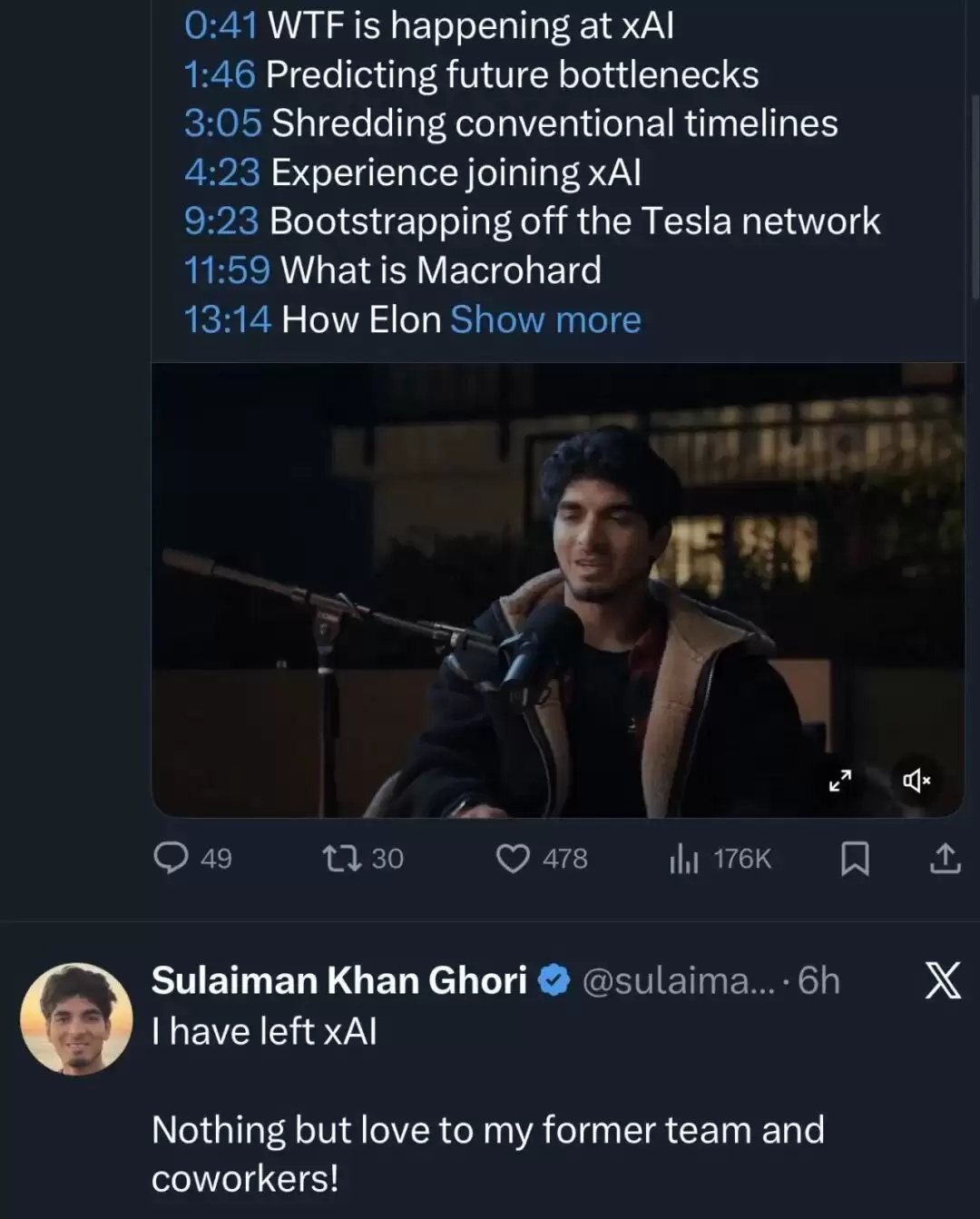This screenshot has width=980, height=1219.
Task: Jump to 0:41 timestamp
Action: [220, 25]
